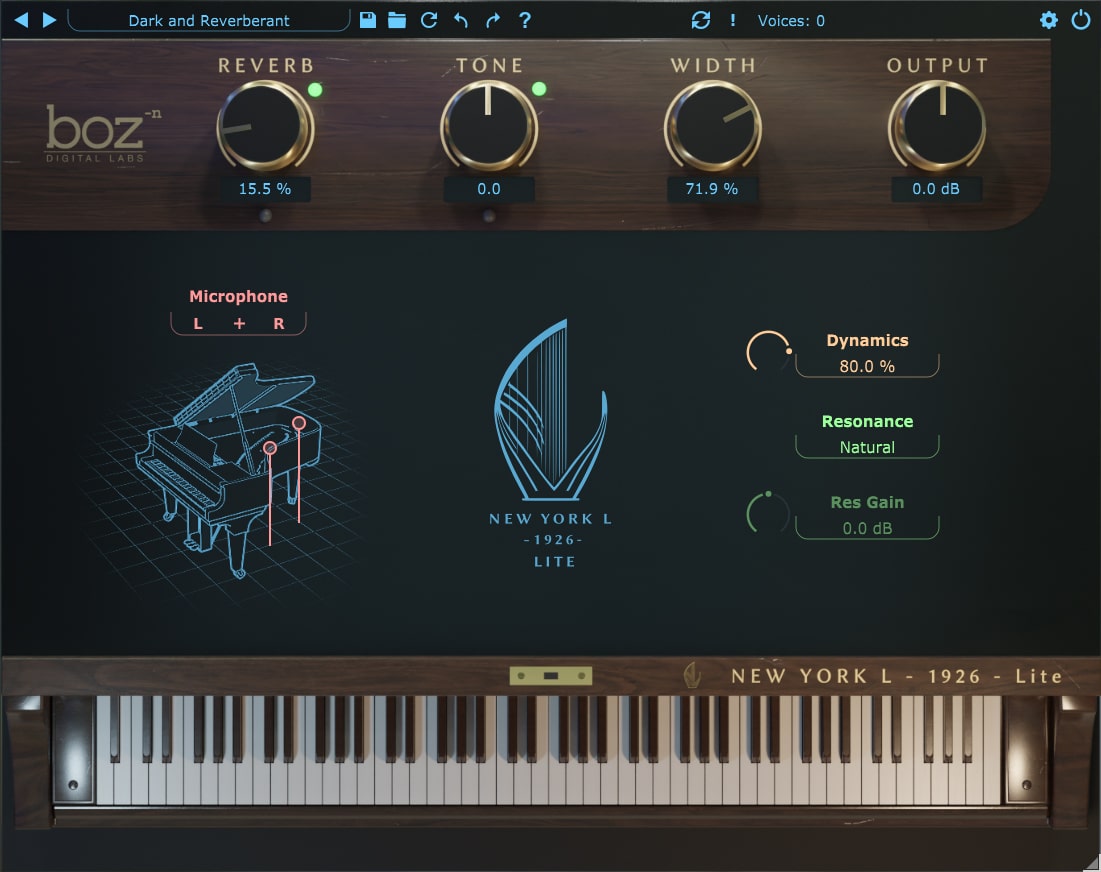The width and height of the screenshot is (1101, 872).
Task: Open the preset folder browser icon
Action: pos(396,20)
